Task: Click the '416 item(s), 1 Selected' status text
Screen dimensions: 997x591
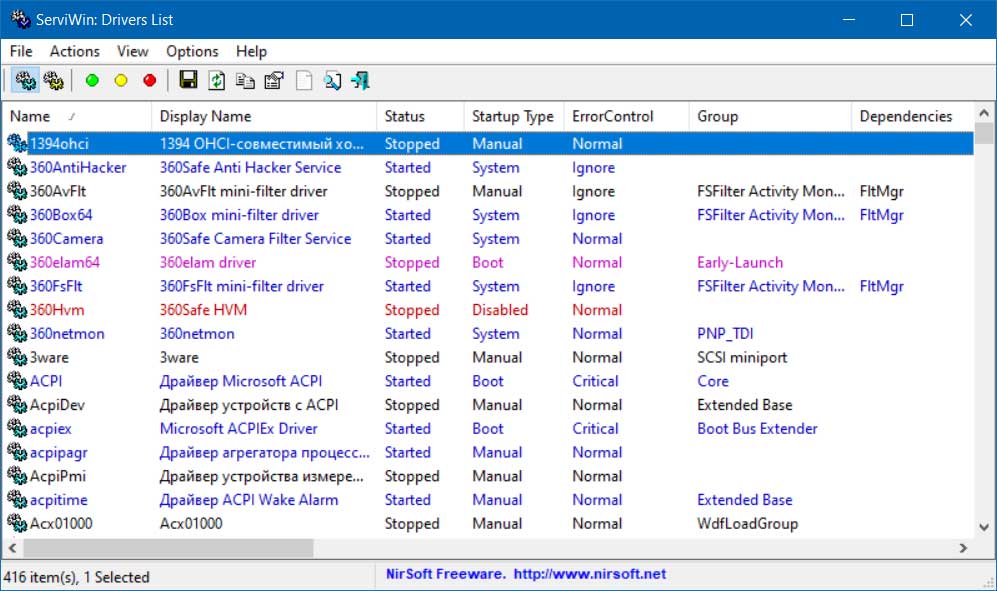Action: (x=76, y=577)
